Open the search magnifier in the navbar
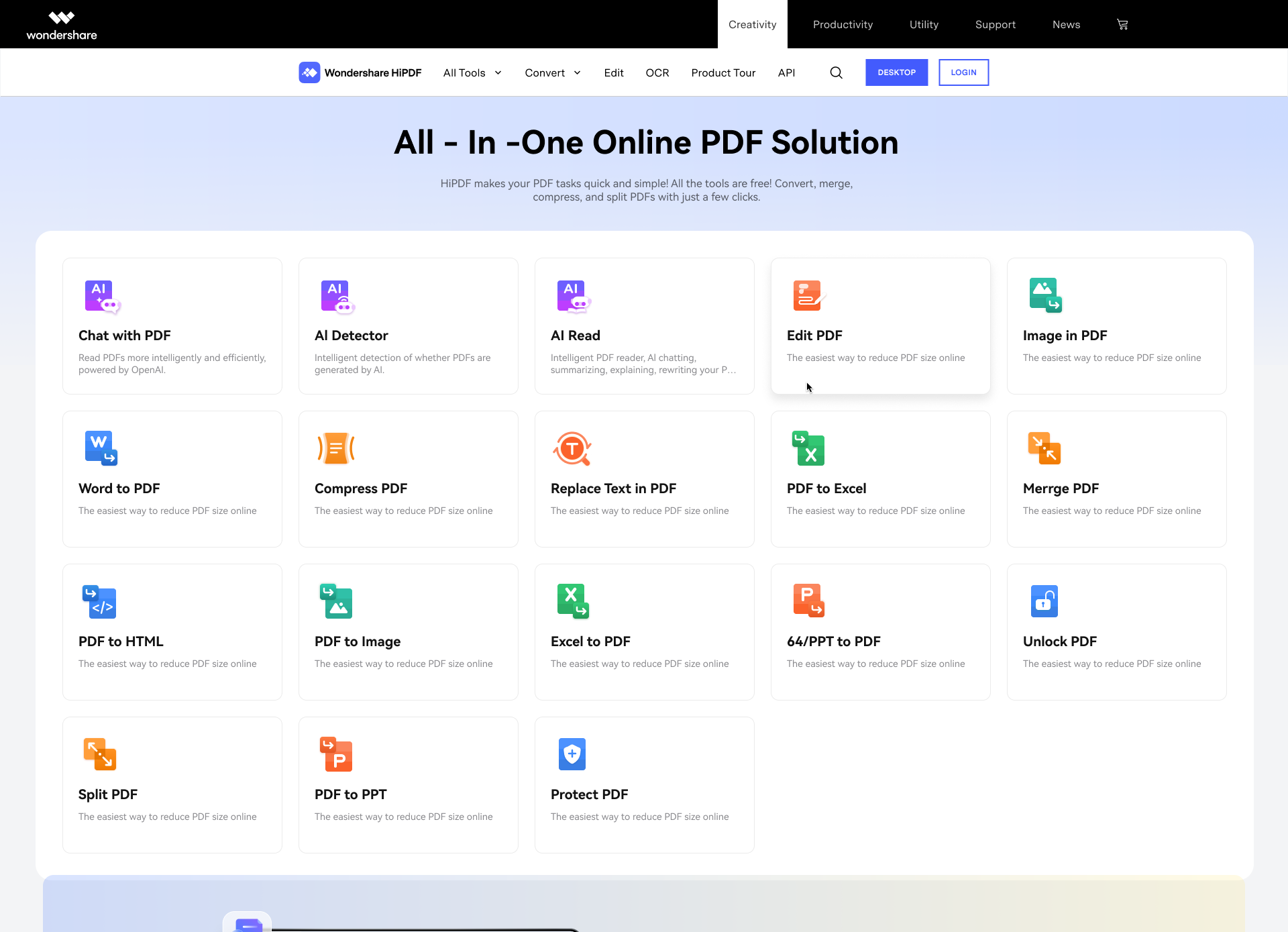 click(x=835, y=72)
